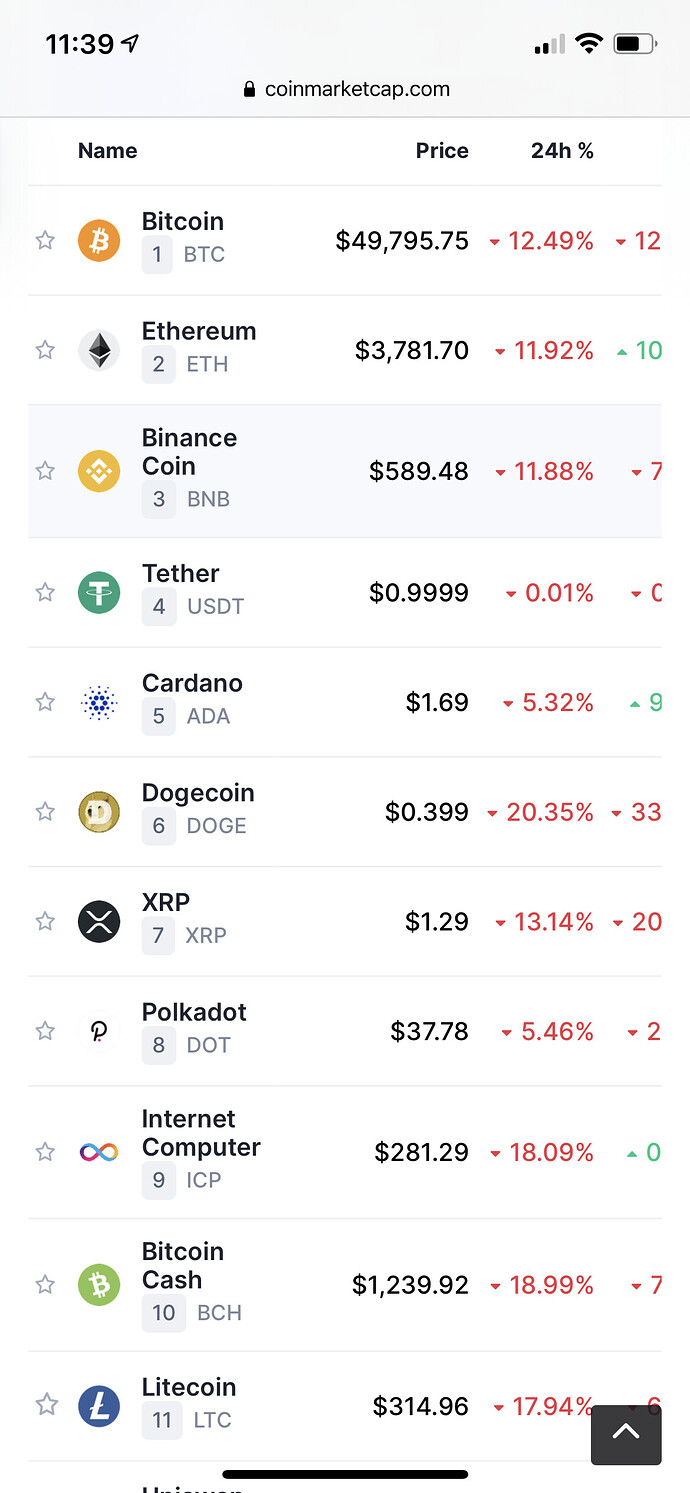Open the Ethereum coin name link

199,331
